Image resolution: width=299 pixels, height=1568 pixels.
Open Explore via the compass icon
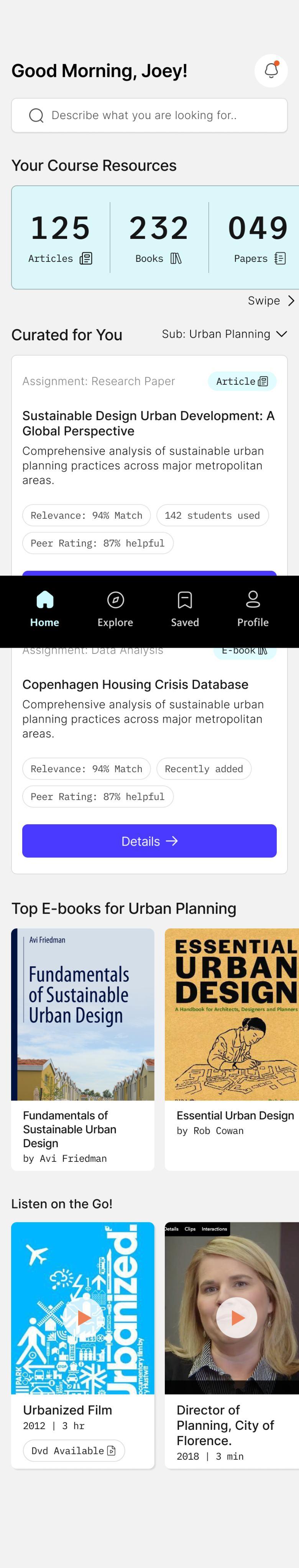[x=115, y=600]
